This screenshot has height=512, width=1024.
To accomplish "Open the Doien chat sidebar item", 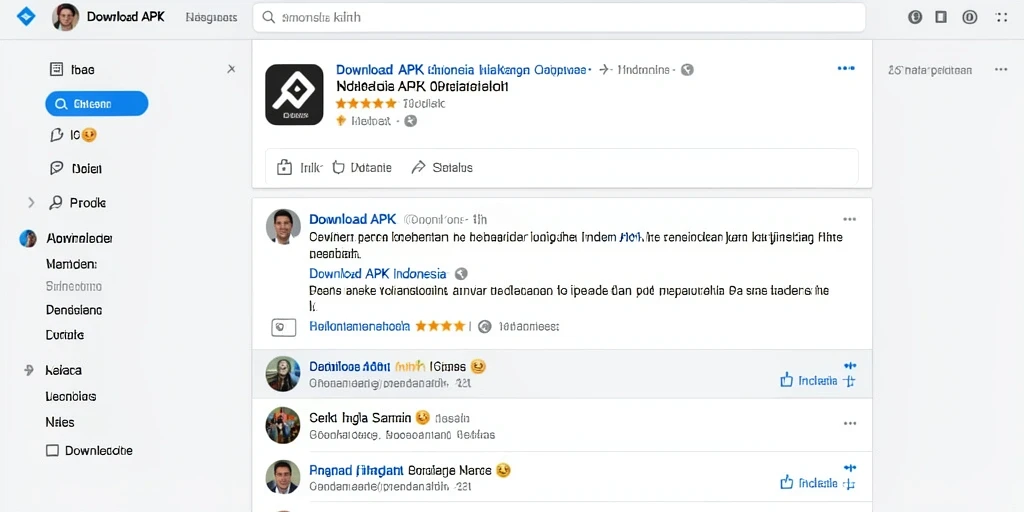I will click(x=76, y=168).
